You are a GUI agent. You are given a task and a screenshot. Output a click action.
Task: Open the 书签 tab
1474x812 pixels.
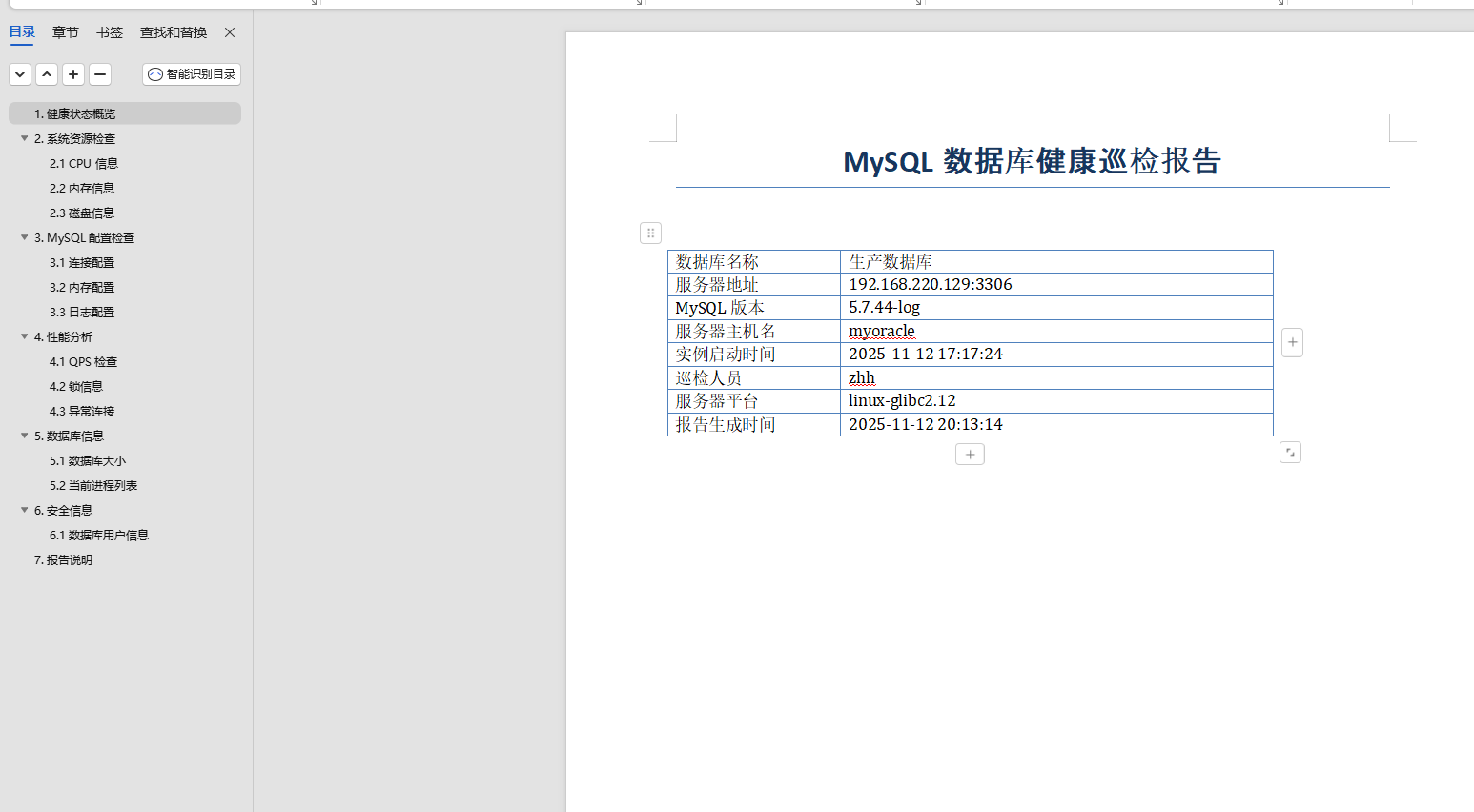click(x=110, y=32)
